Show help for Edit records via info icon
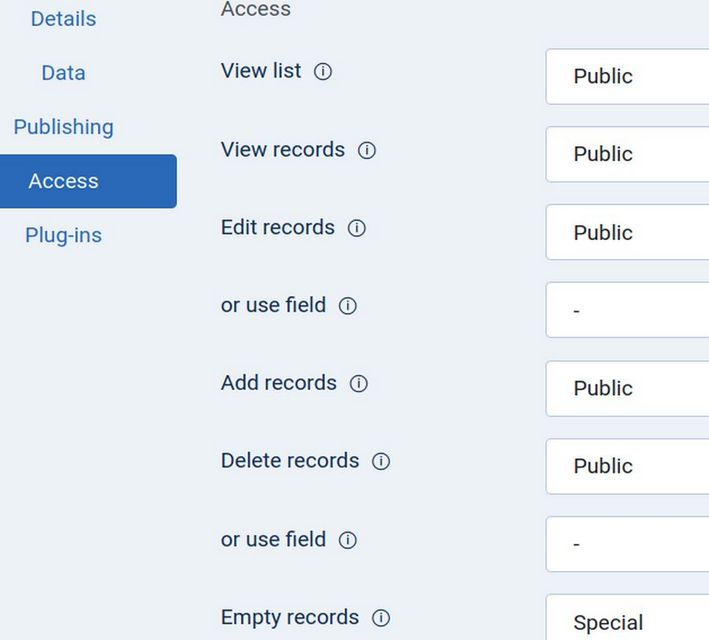 (357, 229)
